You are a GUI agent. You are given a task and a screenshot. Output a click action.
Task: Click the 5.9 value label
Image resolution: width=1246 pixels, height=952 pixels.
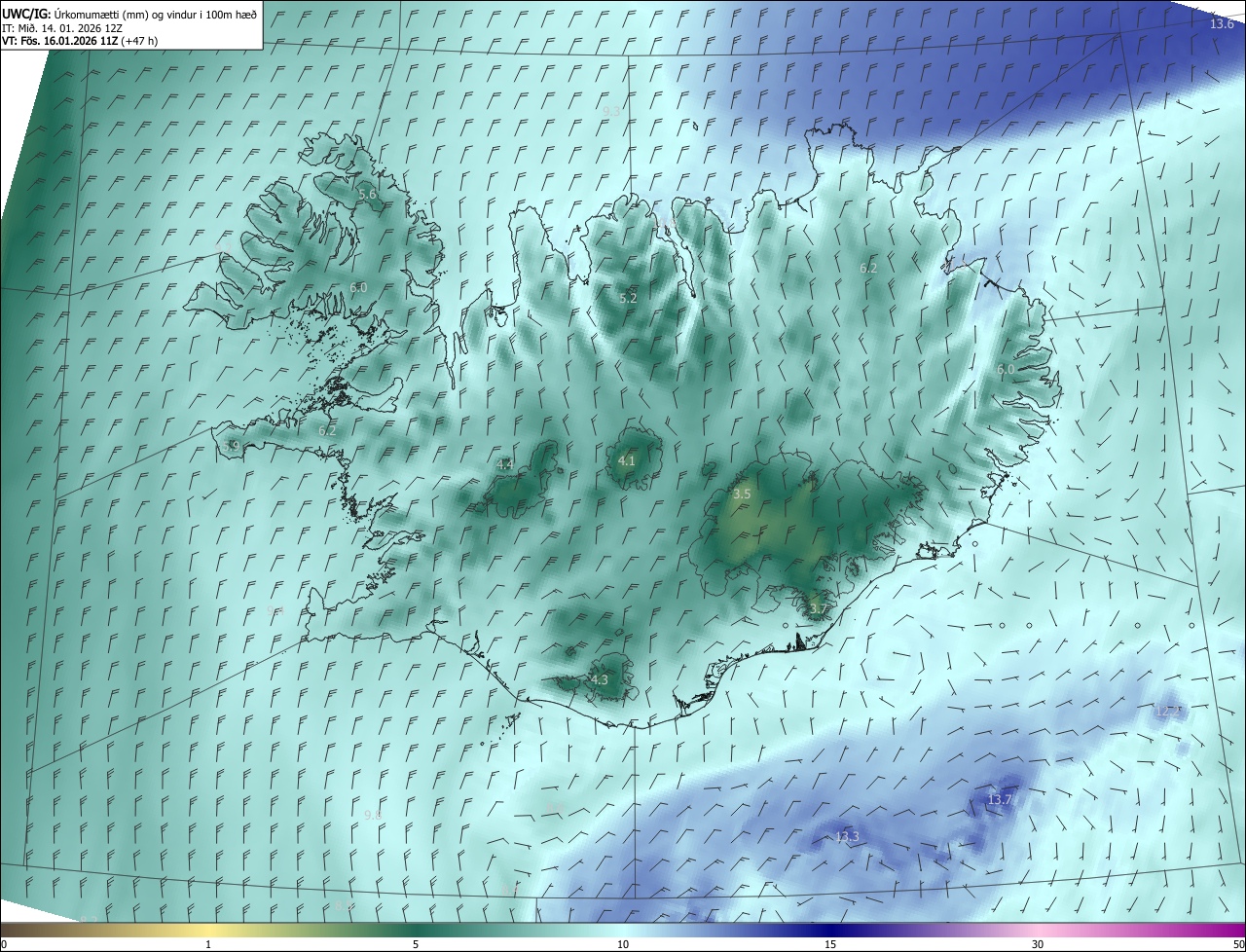click(231, 446)
